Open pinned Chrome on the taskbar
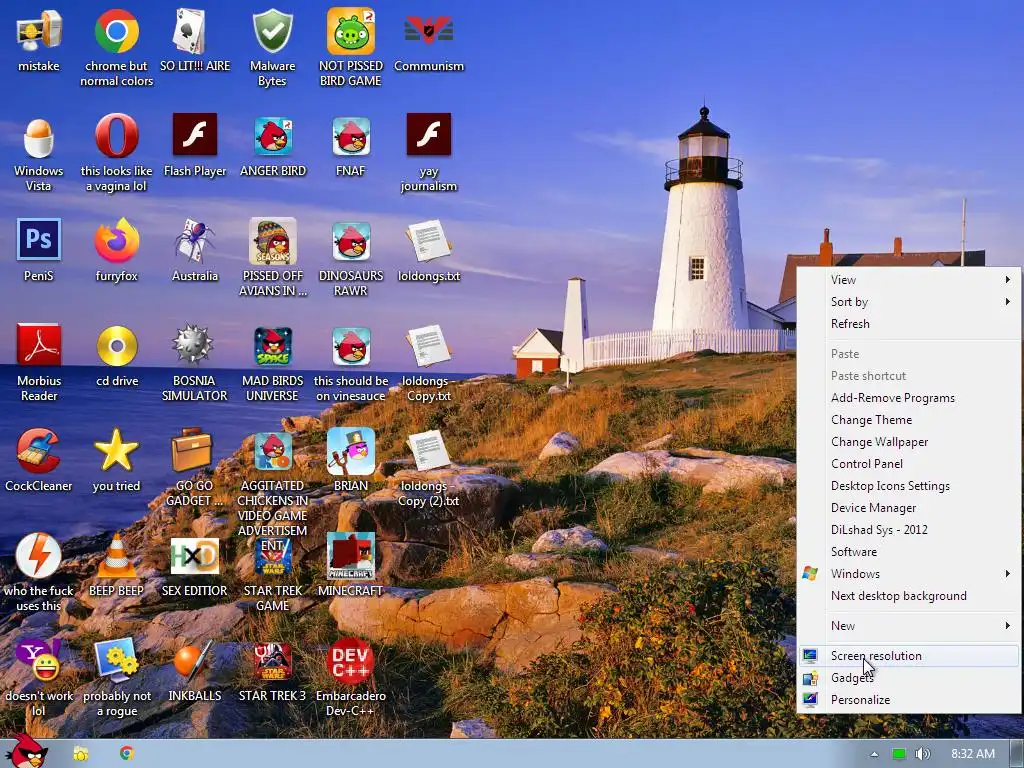Viewport: 1024px width, 768px height. click(127, 754)
